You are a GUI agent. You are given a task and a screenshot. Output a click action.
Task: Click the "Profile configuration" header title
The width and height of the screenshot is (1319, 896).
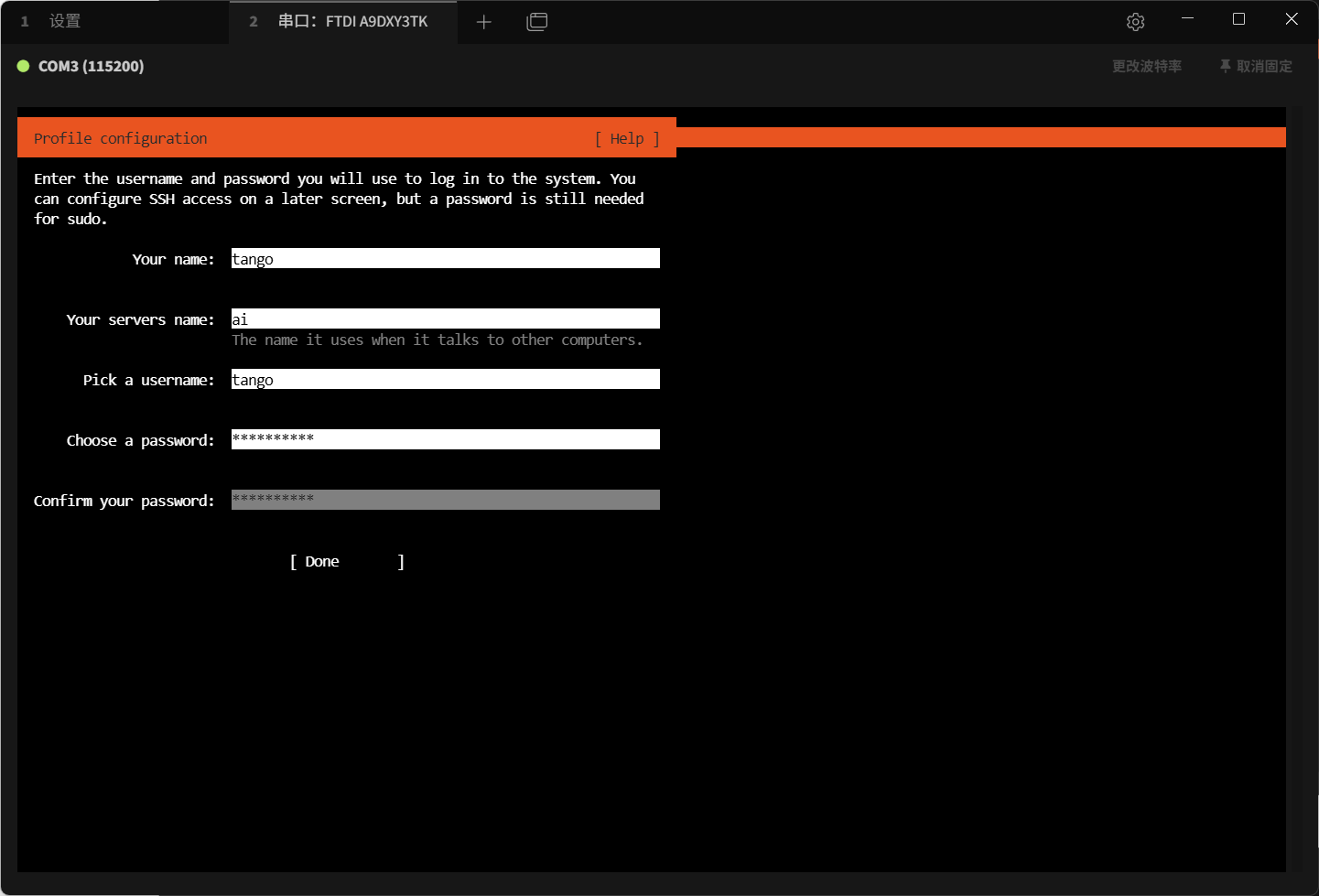point(121,138)
